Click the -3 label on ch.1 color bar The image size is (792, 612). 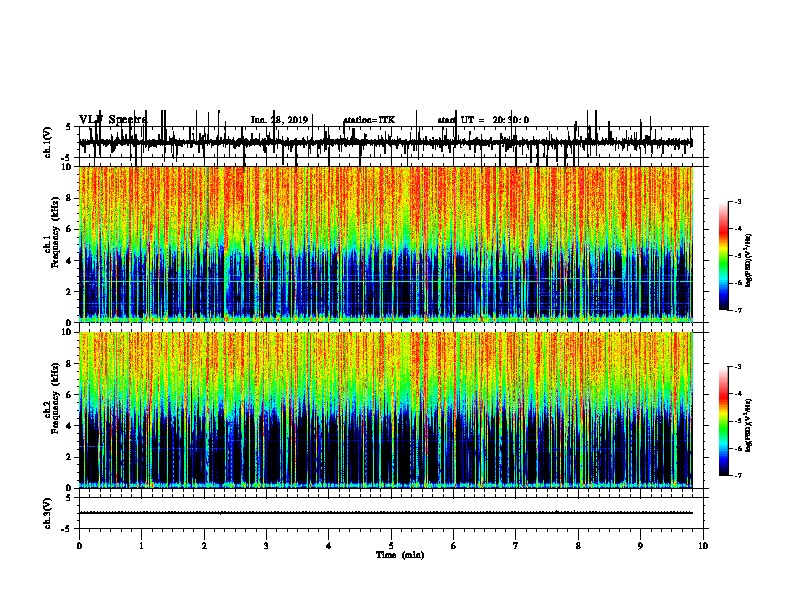[x=737, y=201]
